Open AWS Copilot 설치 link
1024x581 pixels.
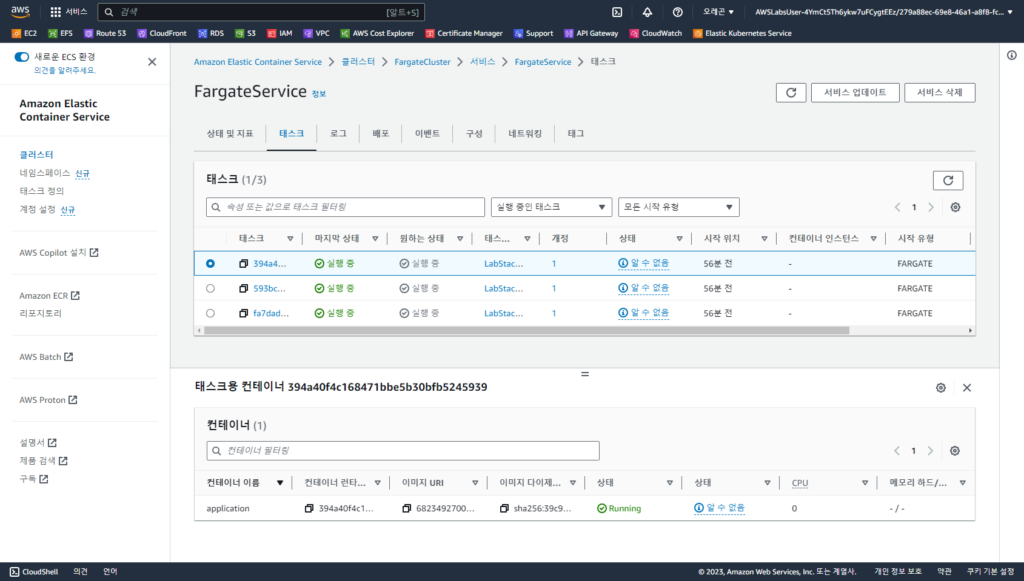click(59, 253)
